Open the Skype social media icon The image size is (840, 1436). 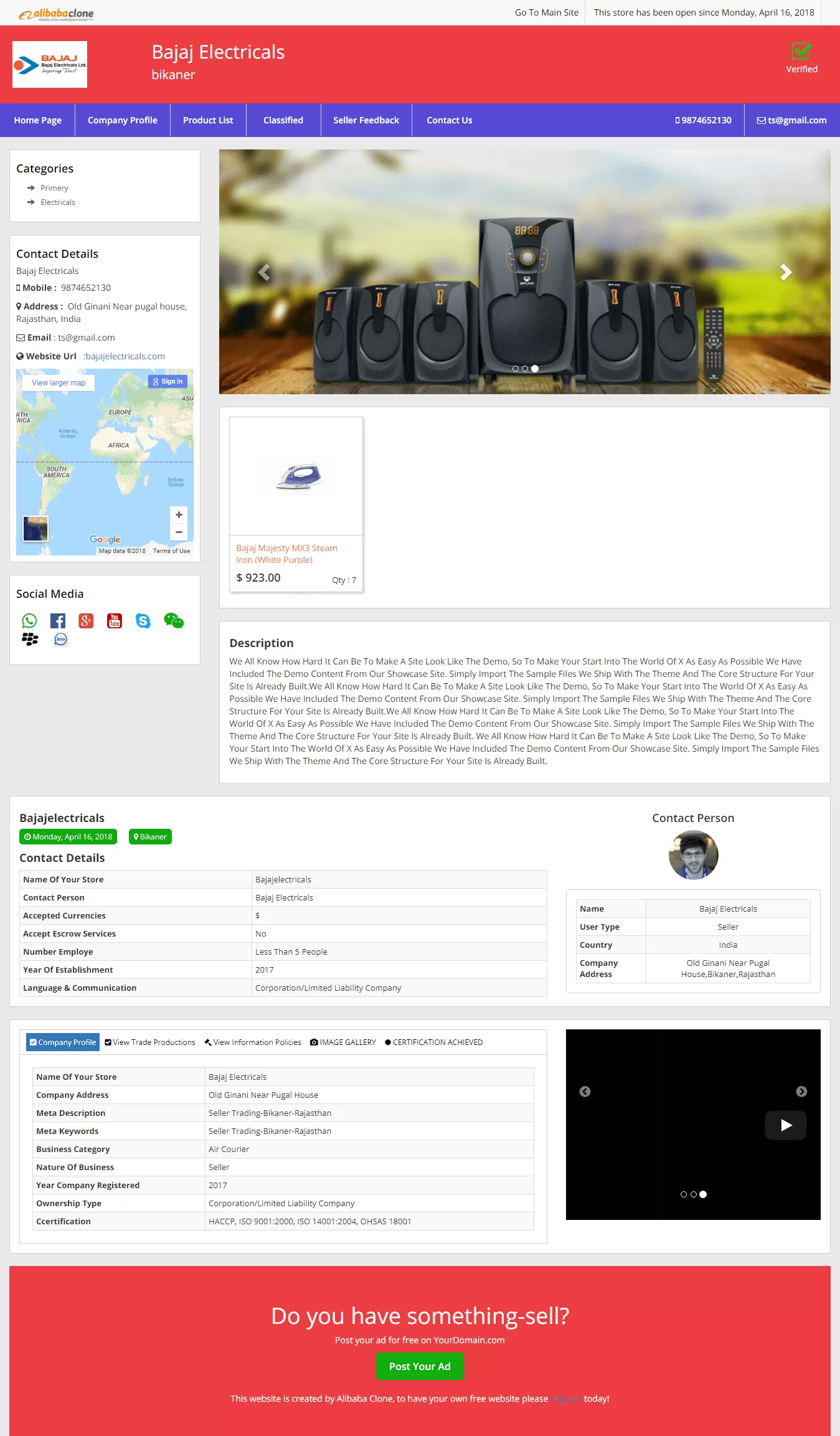(143, 621)
